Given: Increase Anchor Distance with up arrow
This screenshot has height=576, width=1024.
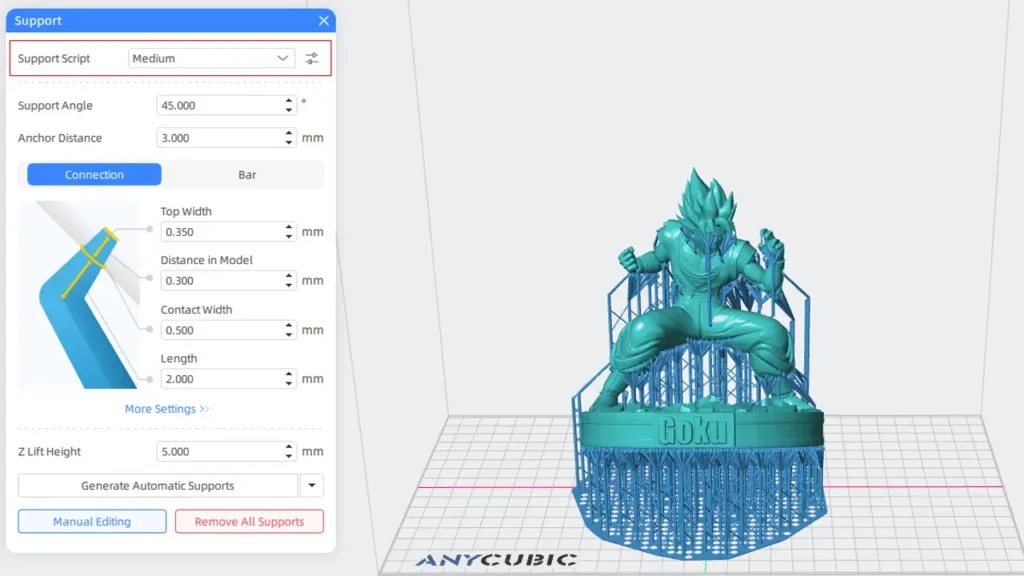Looking at the screenshot, I should 289,133.
